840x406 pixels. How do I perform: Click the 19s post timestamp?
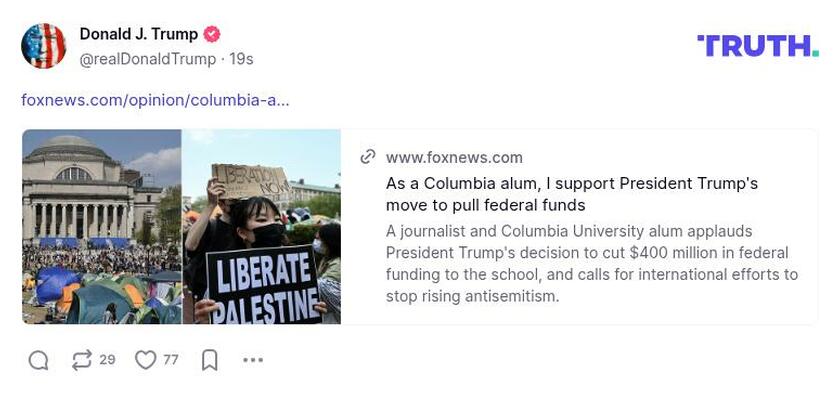point(241,59)
